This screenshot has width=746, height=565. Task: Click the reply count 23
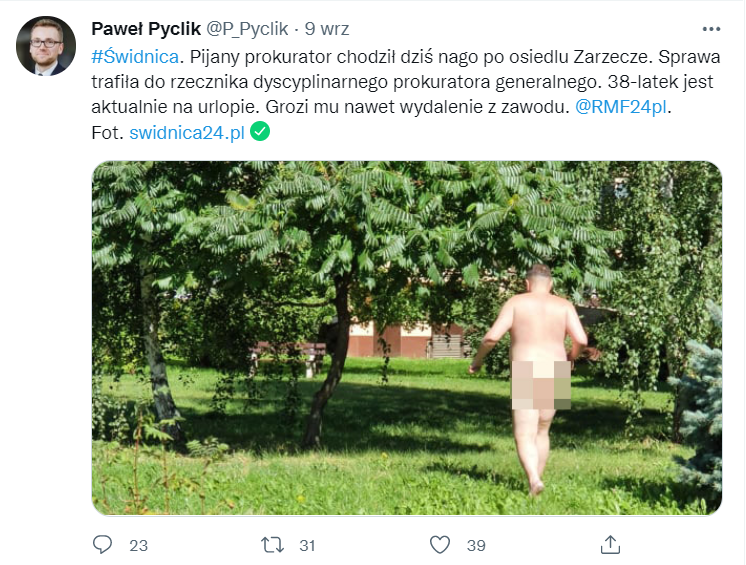(x=138, y=546)
